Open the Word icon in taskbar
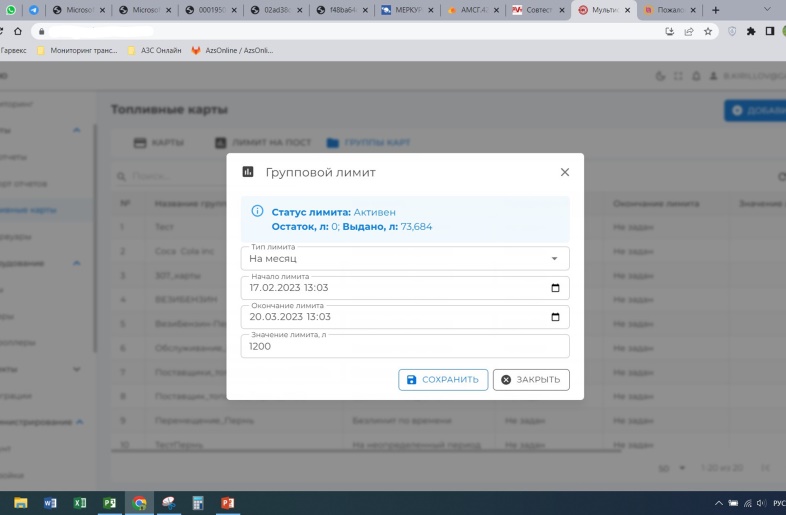786x515 pixels. coord(50,503)
